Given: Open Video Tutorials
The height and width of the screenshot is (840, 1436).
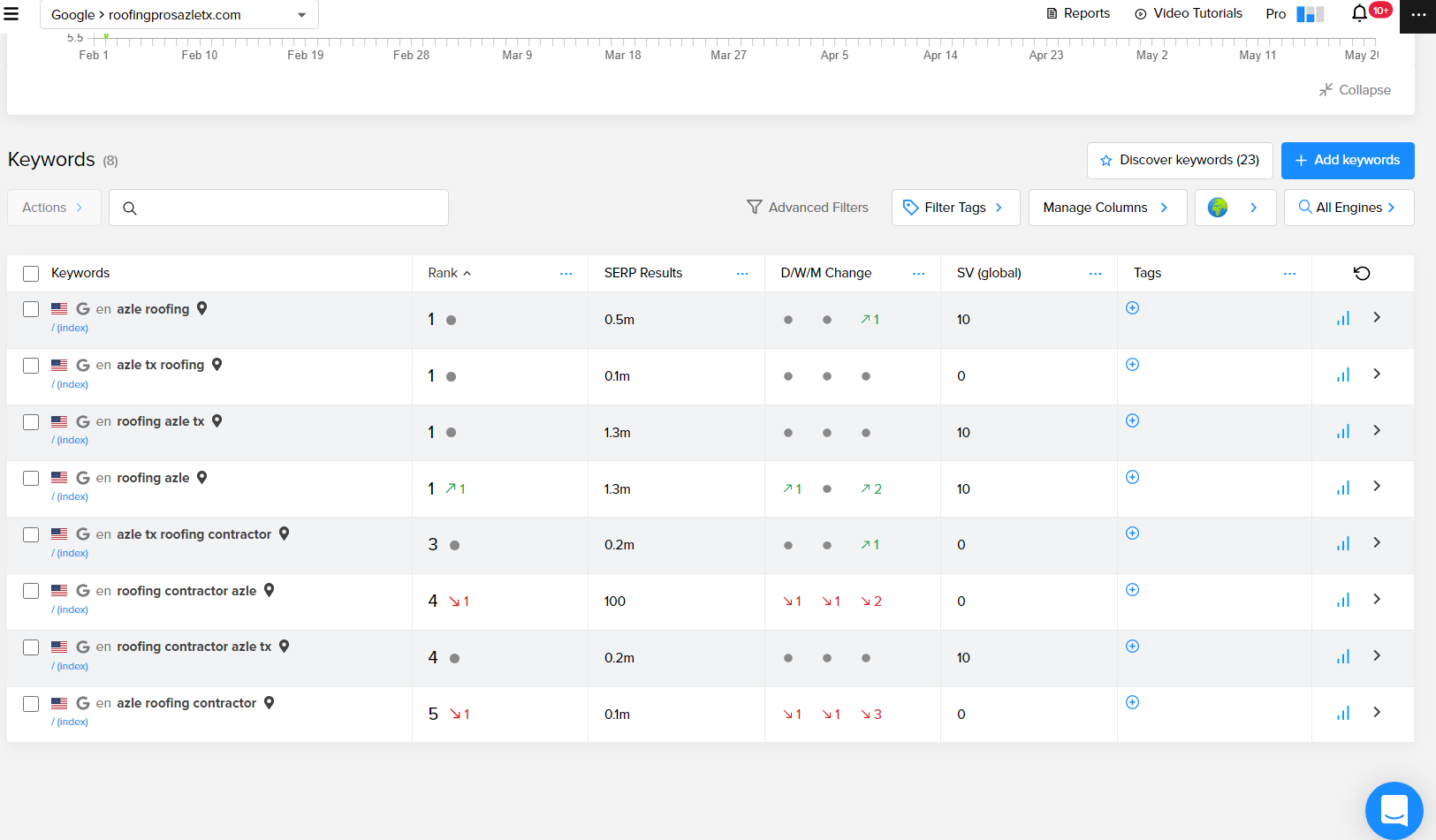Looking at the screenshot, I should (1189, 13).
